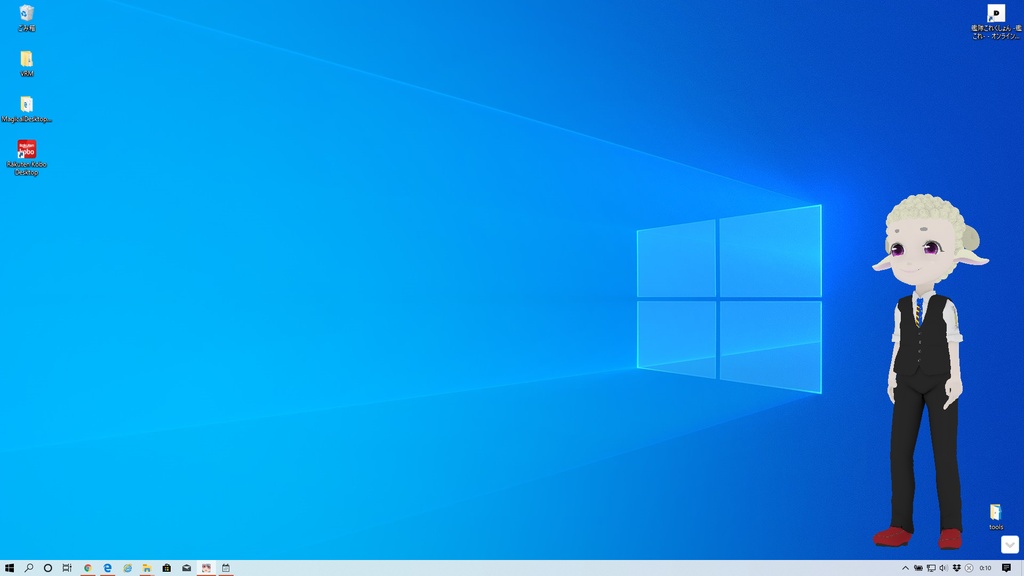Open Dropbox from the system tray
This screenshot has width=1024, height=576.
tap(956, 568)
